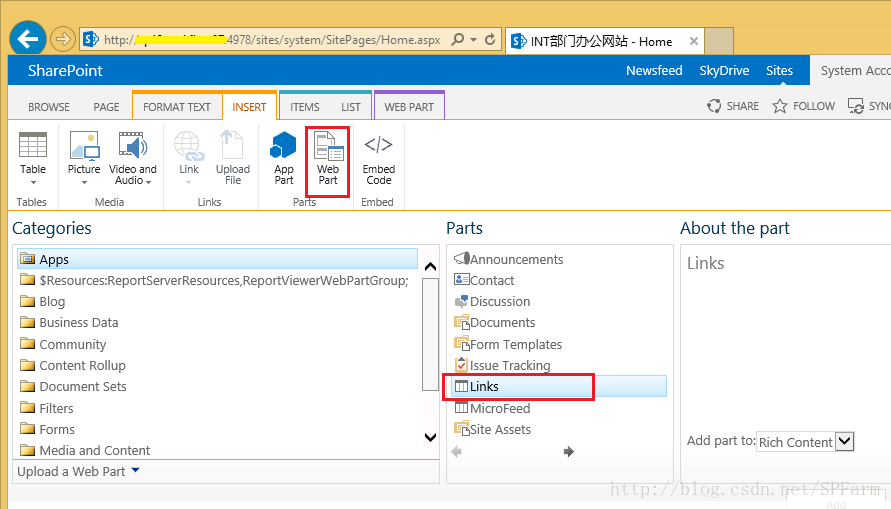This screenshot has height=509, width=891.
Task: Click the SHARE icon button
Action: (x=733, y=106)
